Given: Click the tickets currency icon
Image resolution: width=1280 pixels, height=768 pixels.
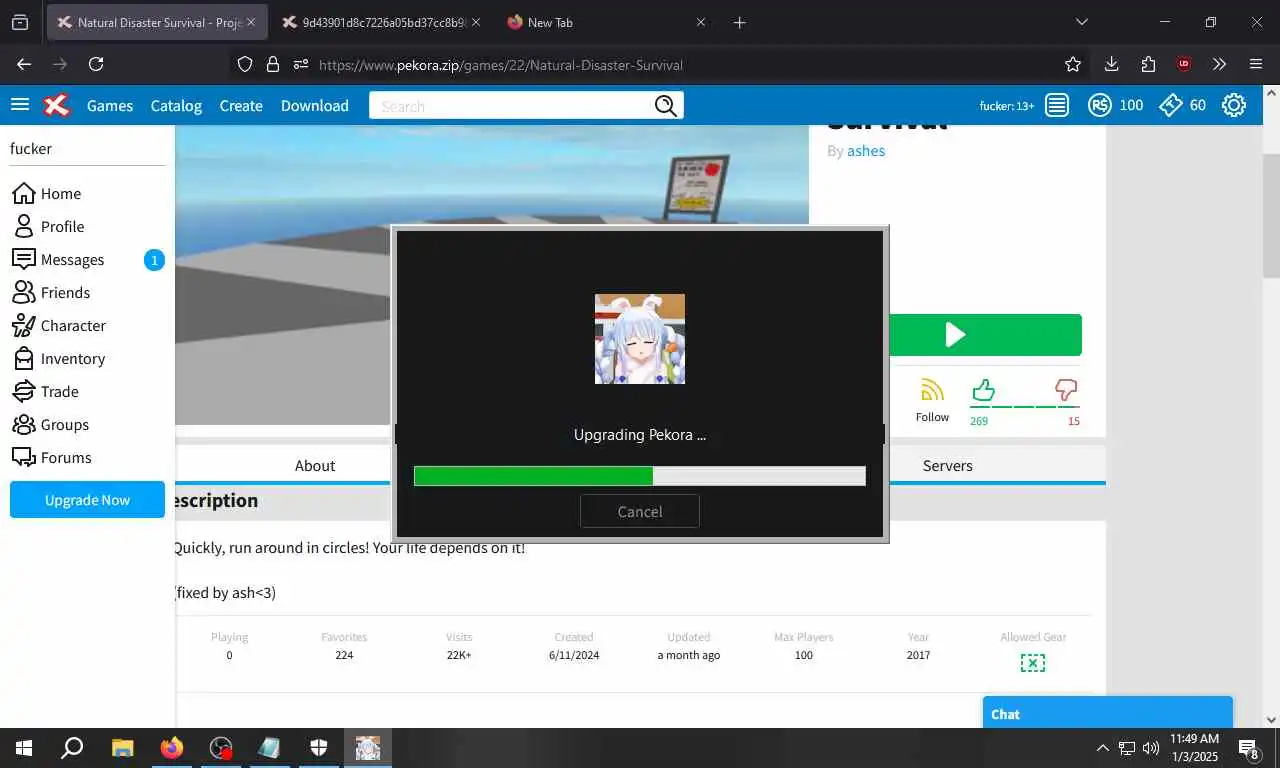Looking at the screenshot, I should 1171,105.
